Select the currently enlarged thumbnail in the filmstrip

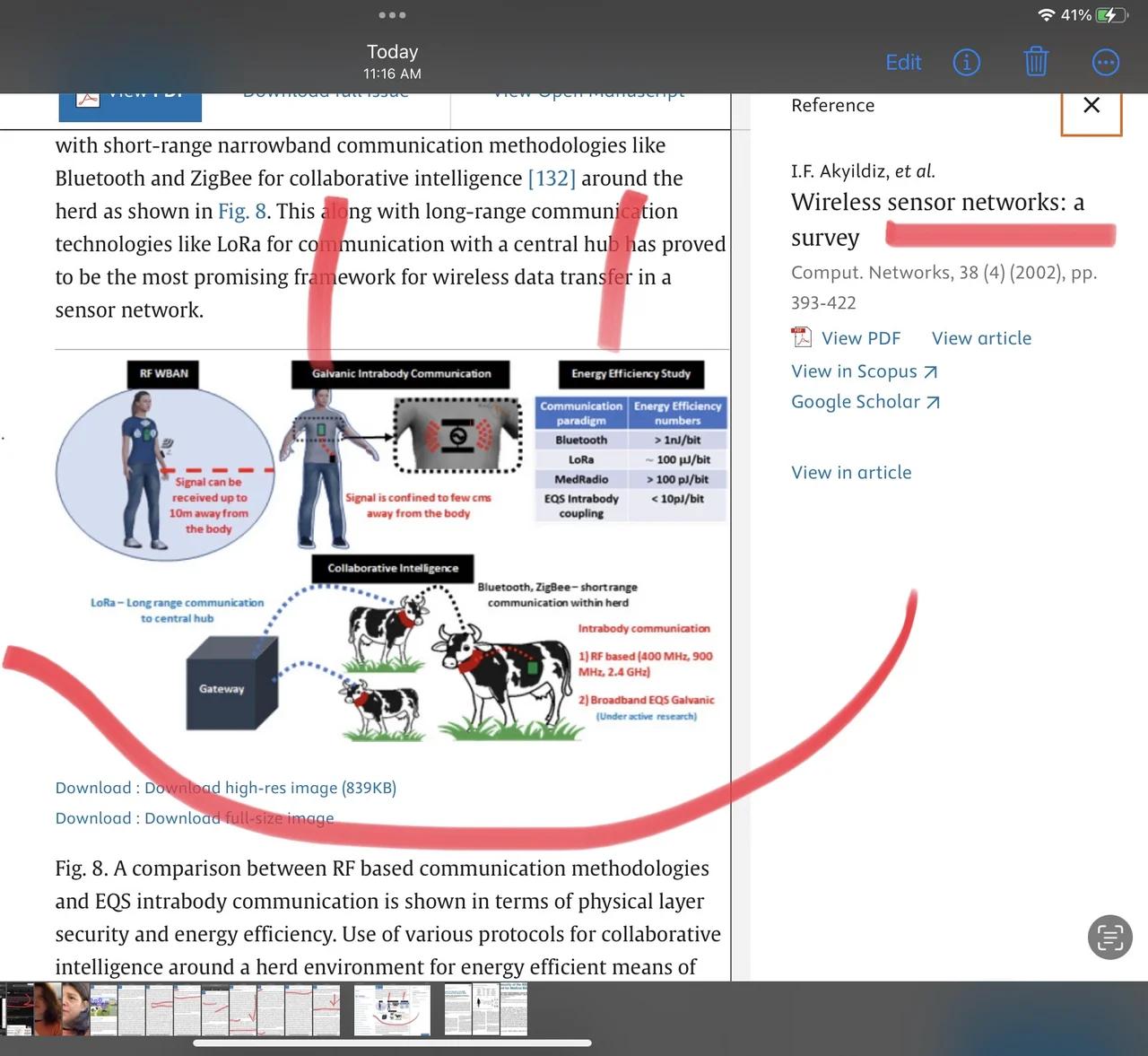click(392, 1009)
